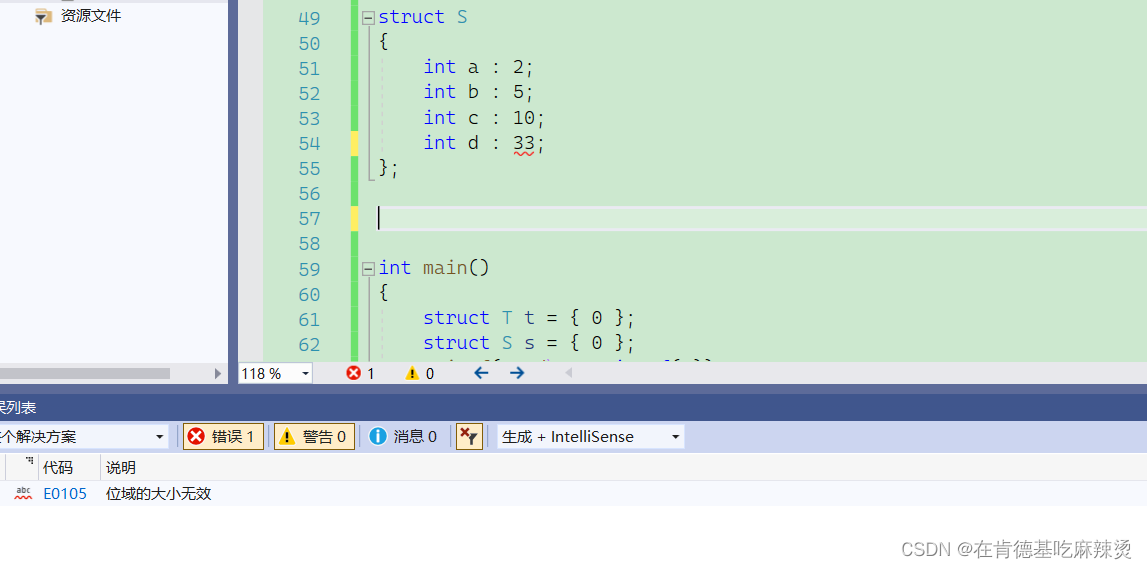Viewport: 1147px width, 569px height.
Task: Click the solution explorer horizontal scrollbar right arrow
Action: pos(217,373)
